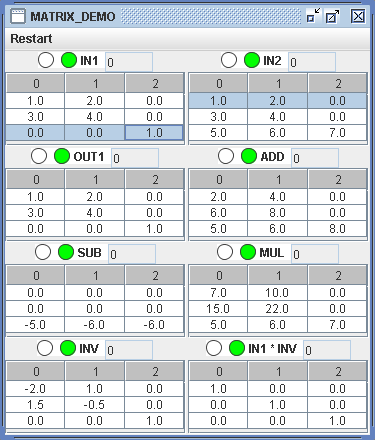Focus the INV value field
The image size is (375, 440).
point(129,350)
